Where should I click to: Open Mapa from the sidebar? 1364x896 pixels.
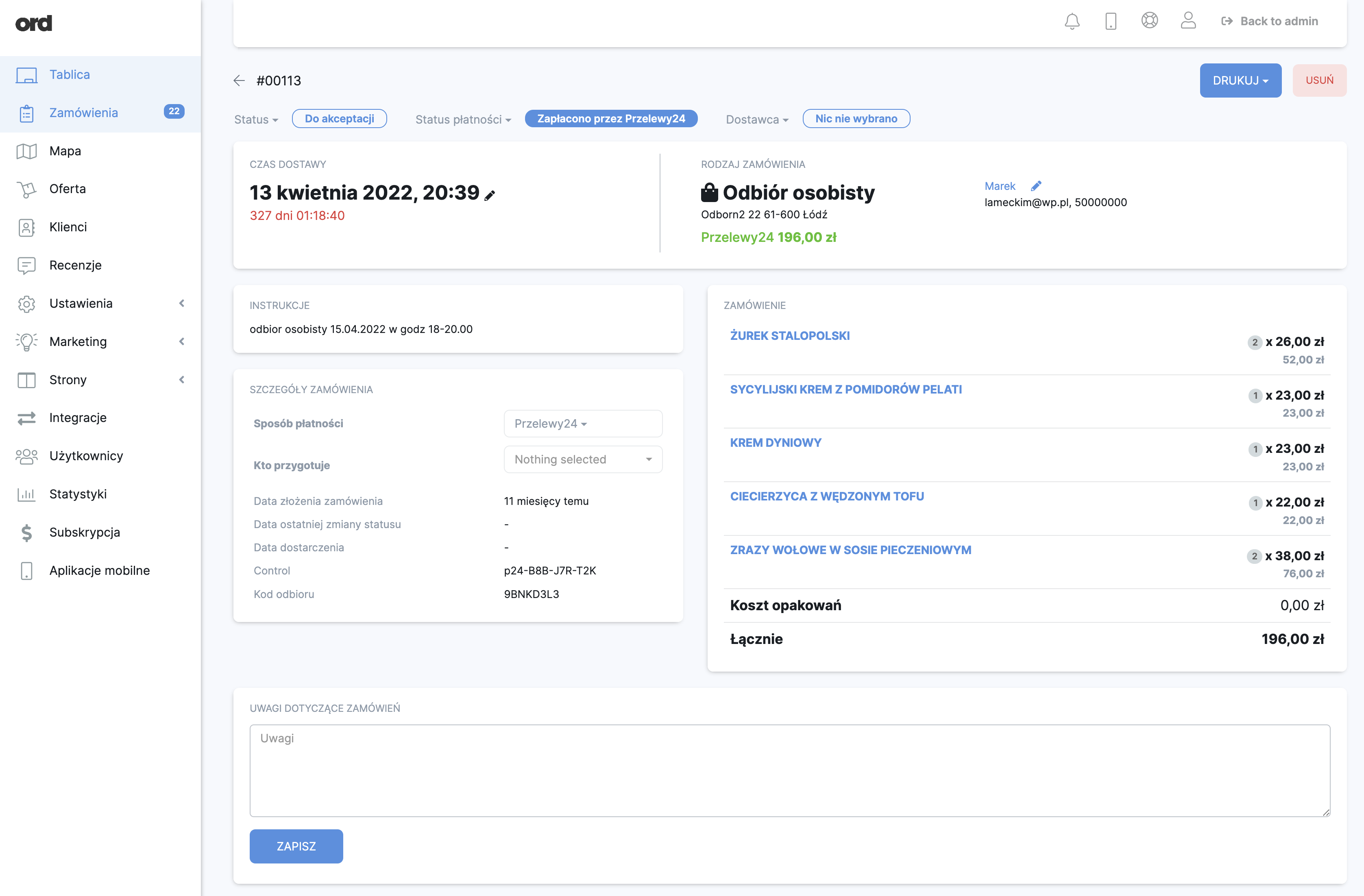tap(65, 151)
